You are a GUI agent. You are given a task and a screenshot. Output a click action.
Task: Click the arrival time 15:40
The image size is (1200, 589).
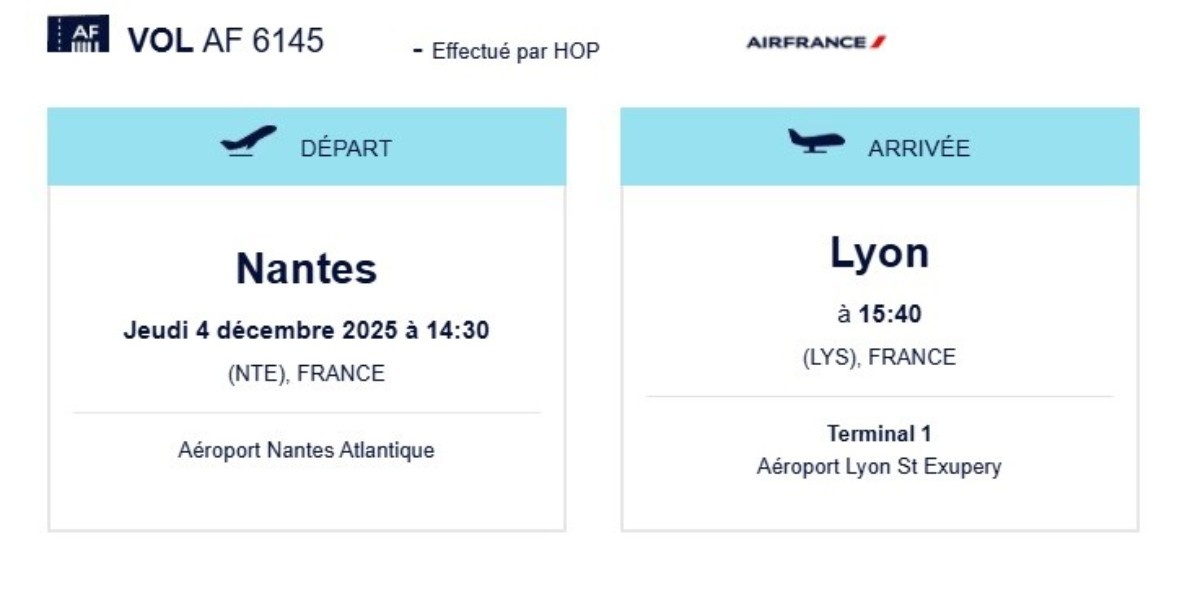pos(890,314)
